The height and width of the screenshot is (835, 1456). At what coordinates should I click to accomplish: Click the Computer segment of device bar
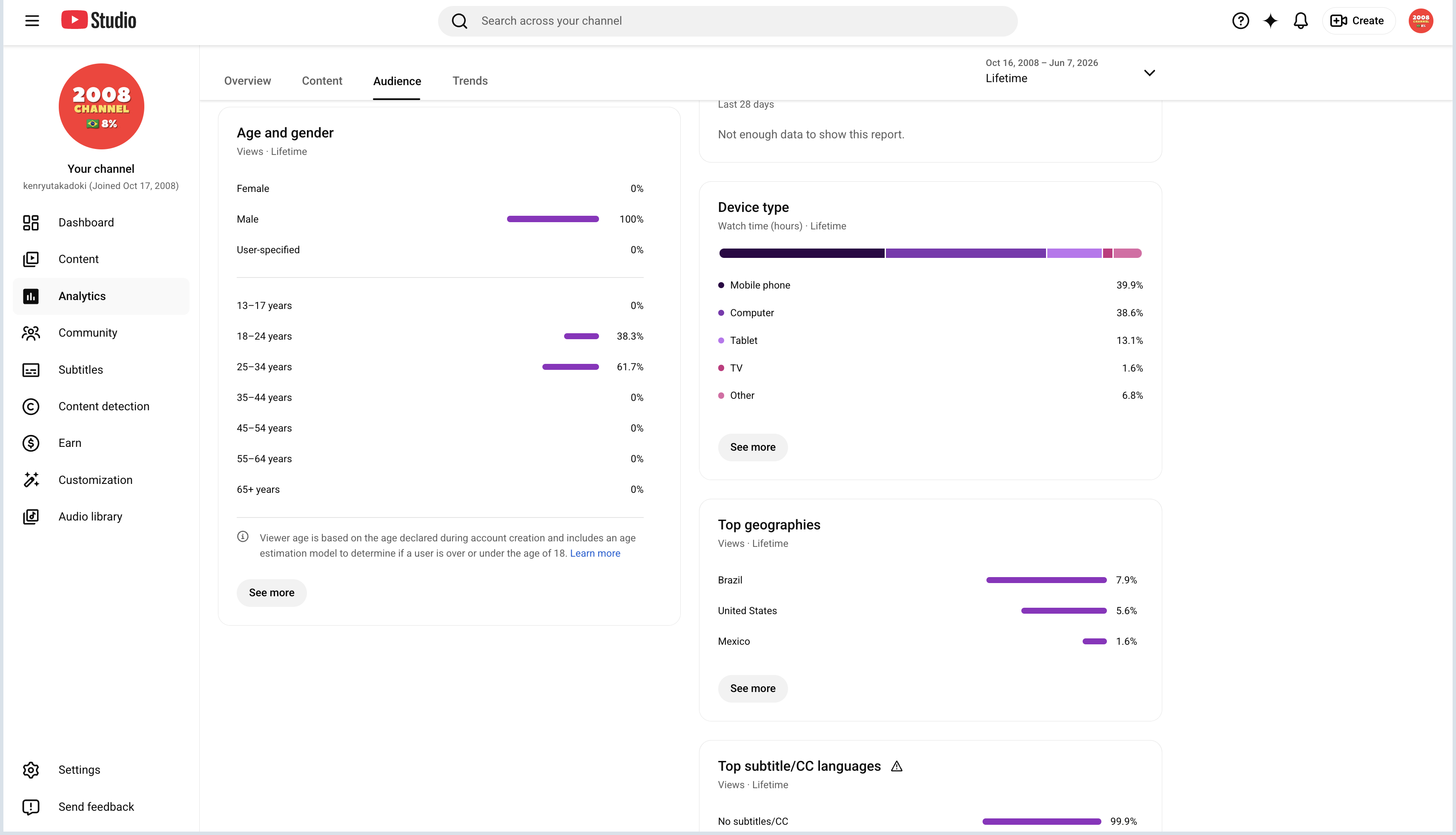coord(966,254)
